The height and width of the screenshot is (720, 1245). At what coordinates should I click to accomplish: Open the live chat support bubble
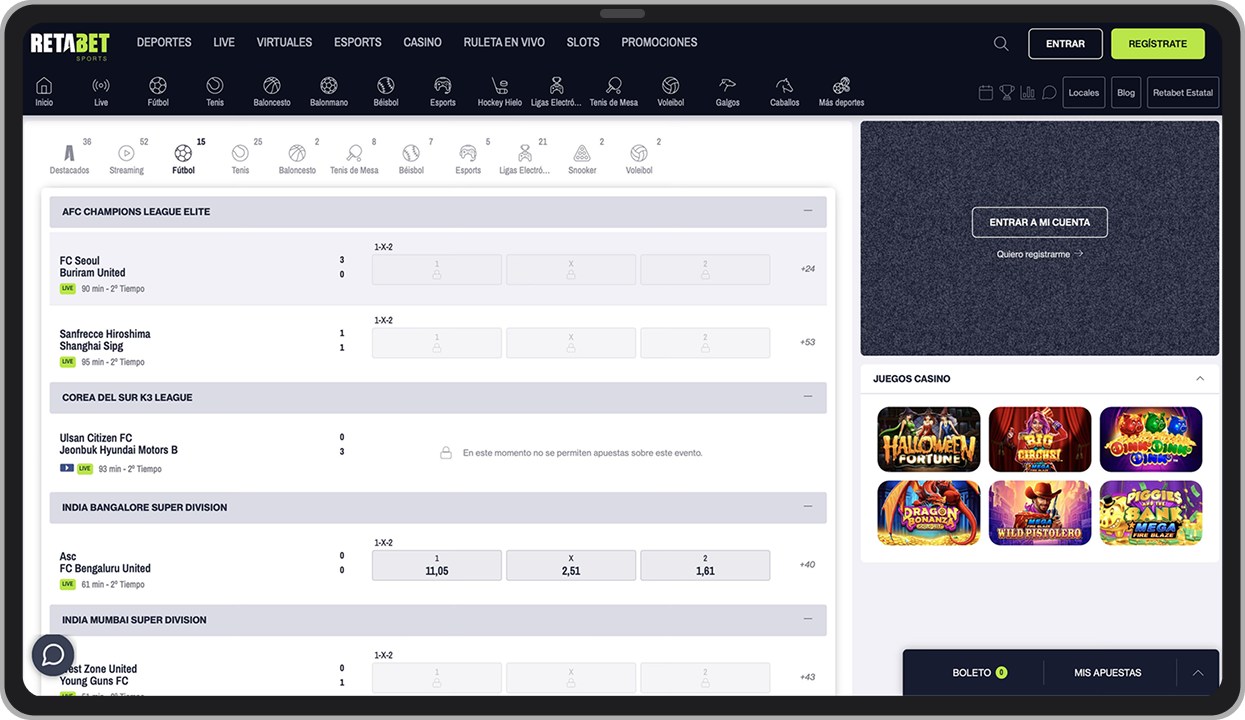[x=53, y=655]
